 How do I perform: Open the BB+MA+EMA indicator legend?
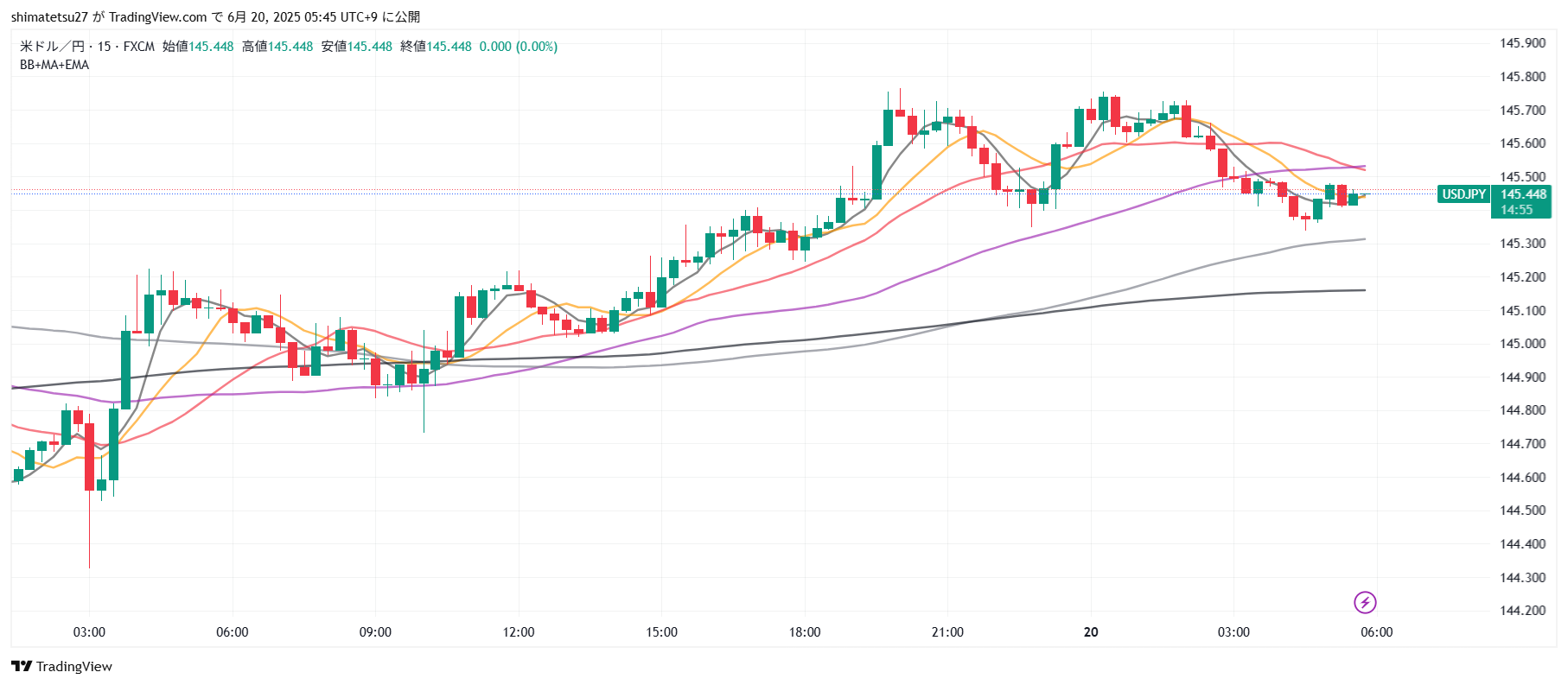point(54,65)
